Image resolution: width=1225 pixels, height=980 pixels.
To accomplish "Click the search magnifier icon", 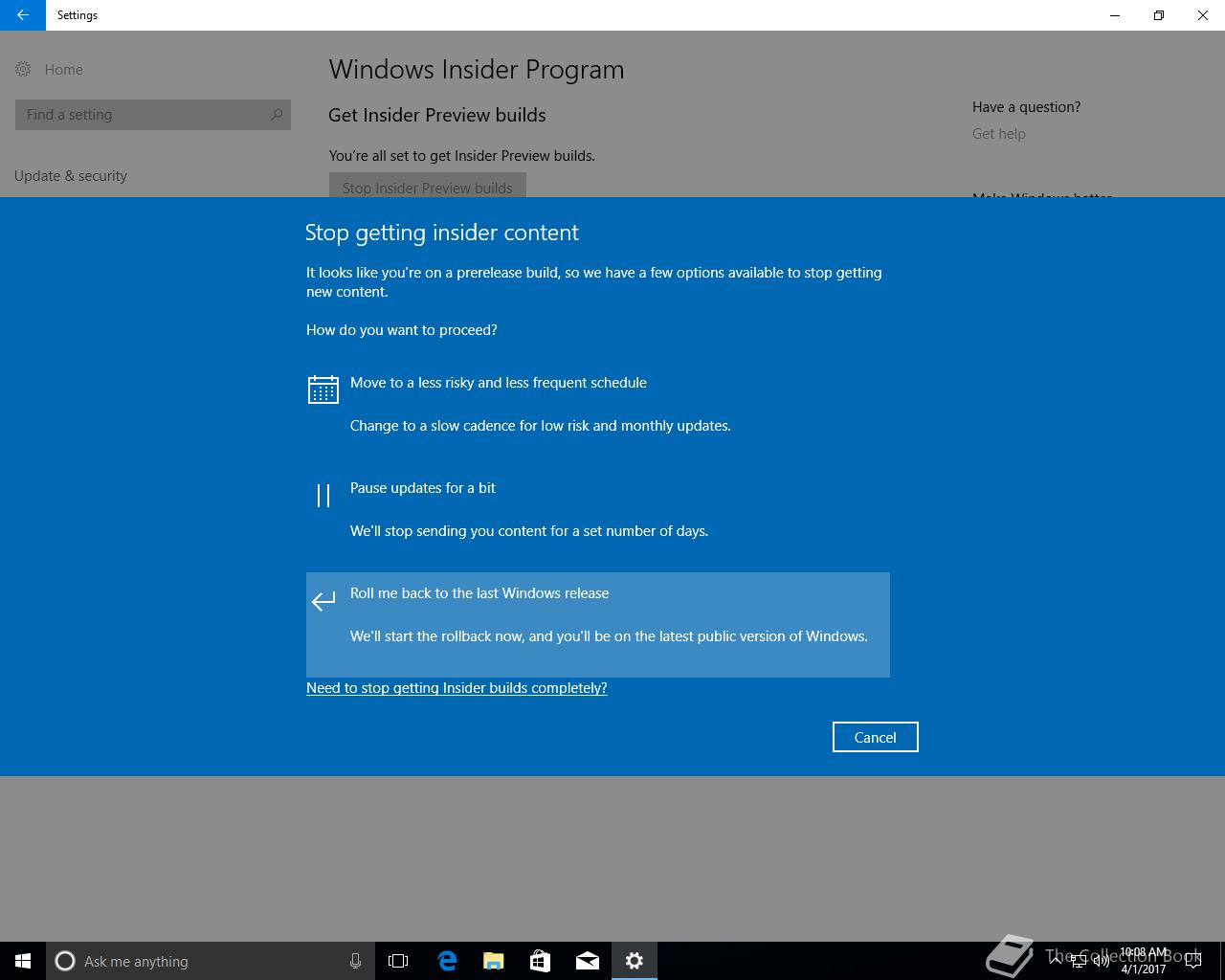I will coord(277,115).
